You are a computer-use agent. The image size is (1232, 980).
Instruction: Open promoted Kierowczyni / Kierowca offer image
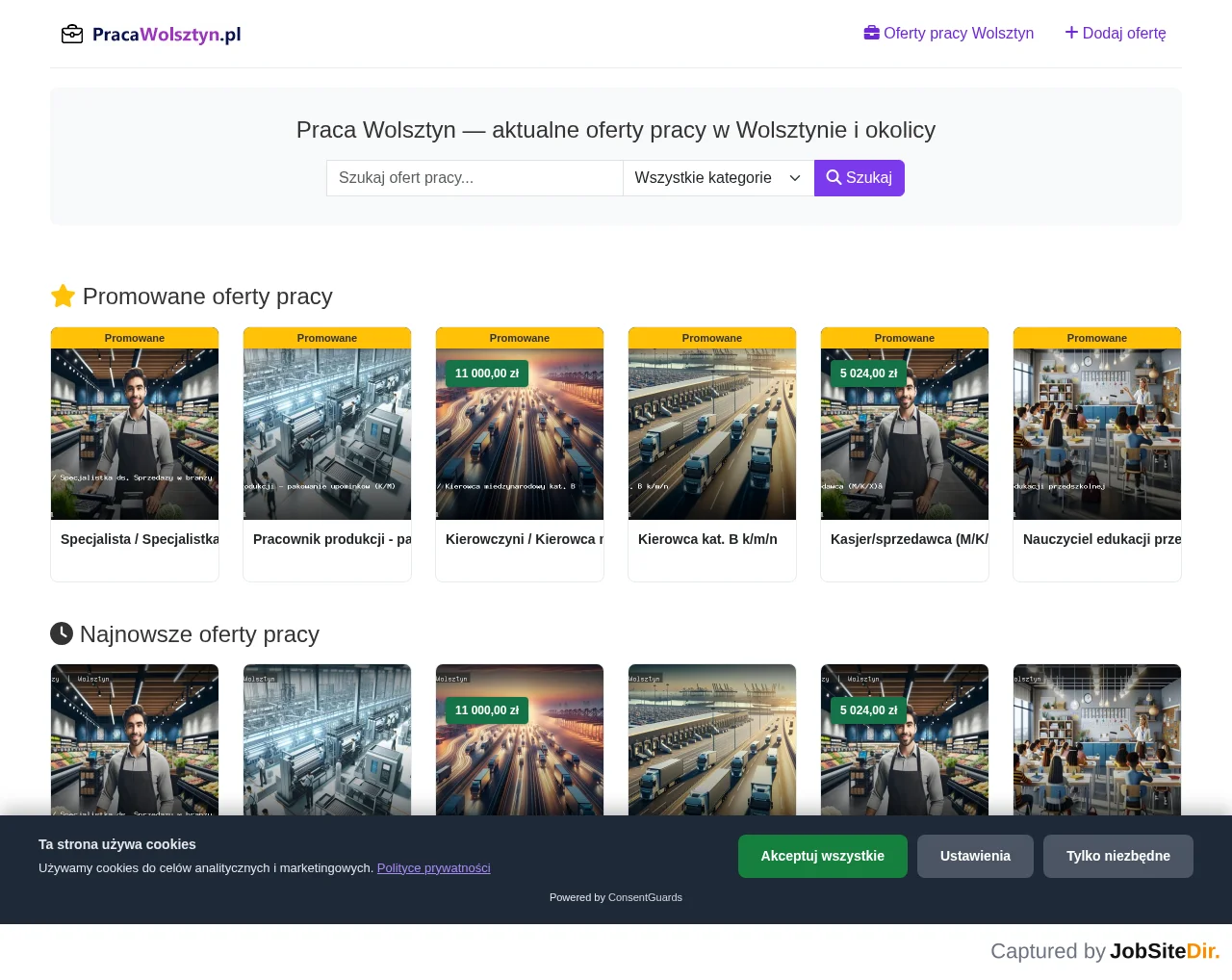[x=520, y=434]
